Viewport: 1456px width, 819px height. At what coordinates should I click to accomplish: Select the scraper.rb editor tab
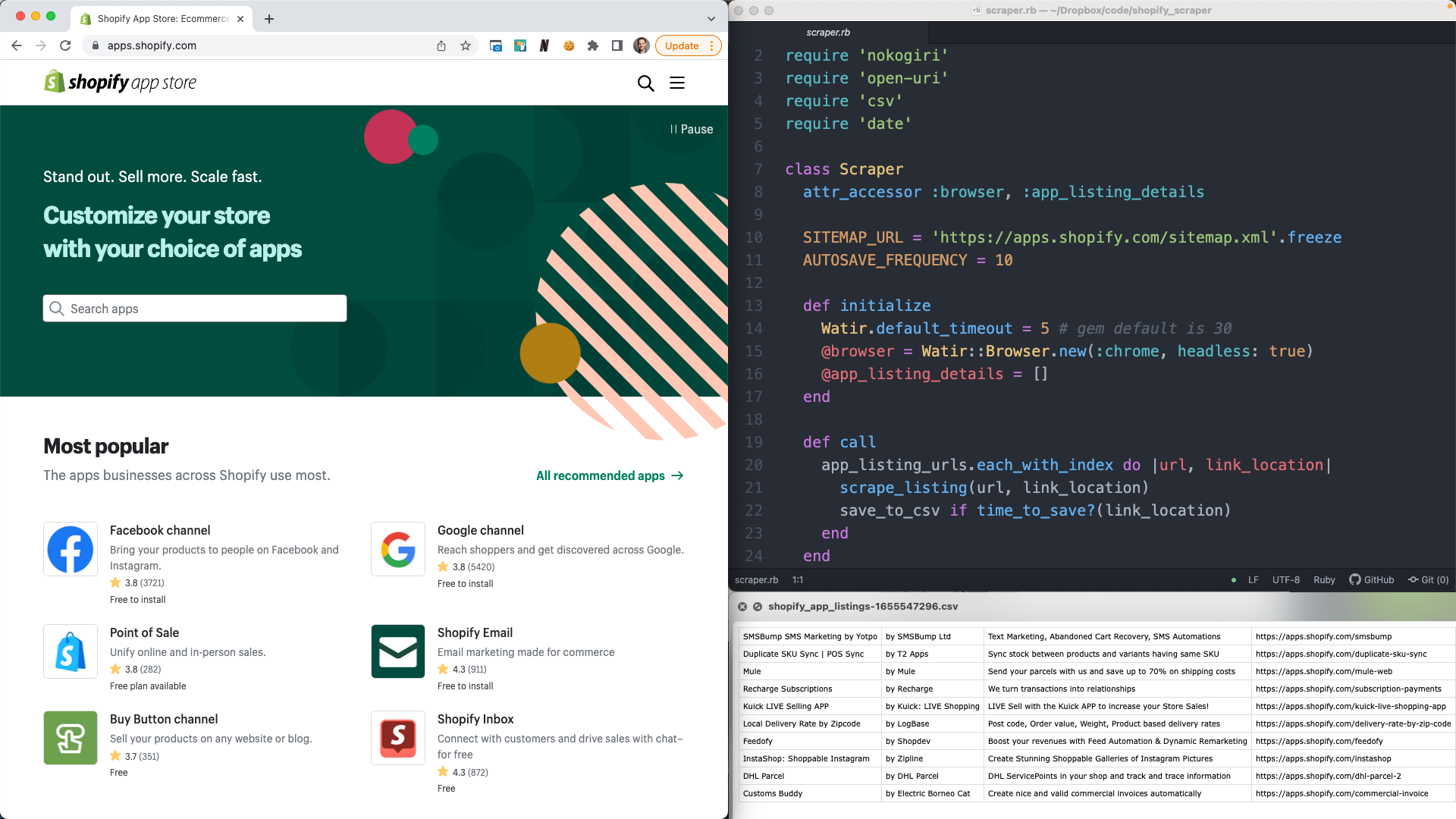pyautogui.click(x=828, y=33)
